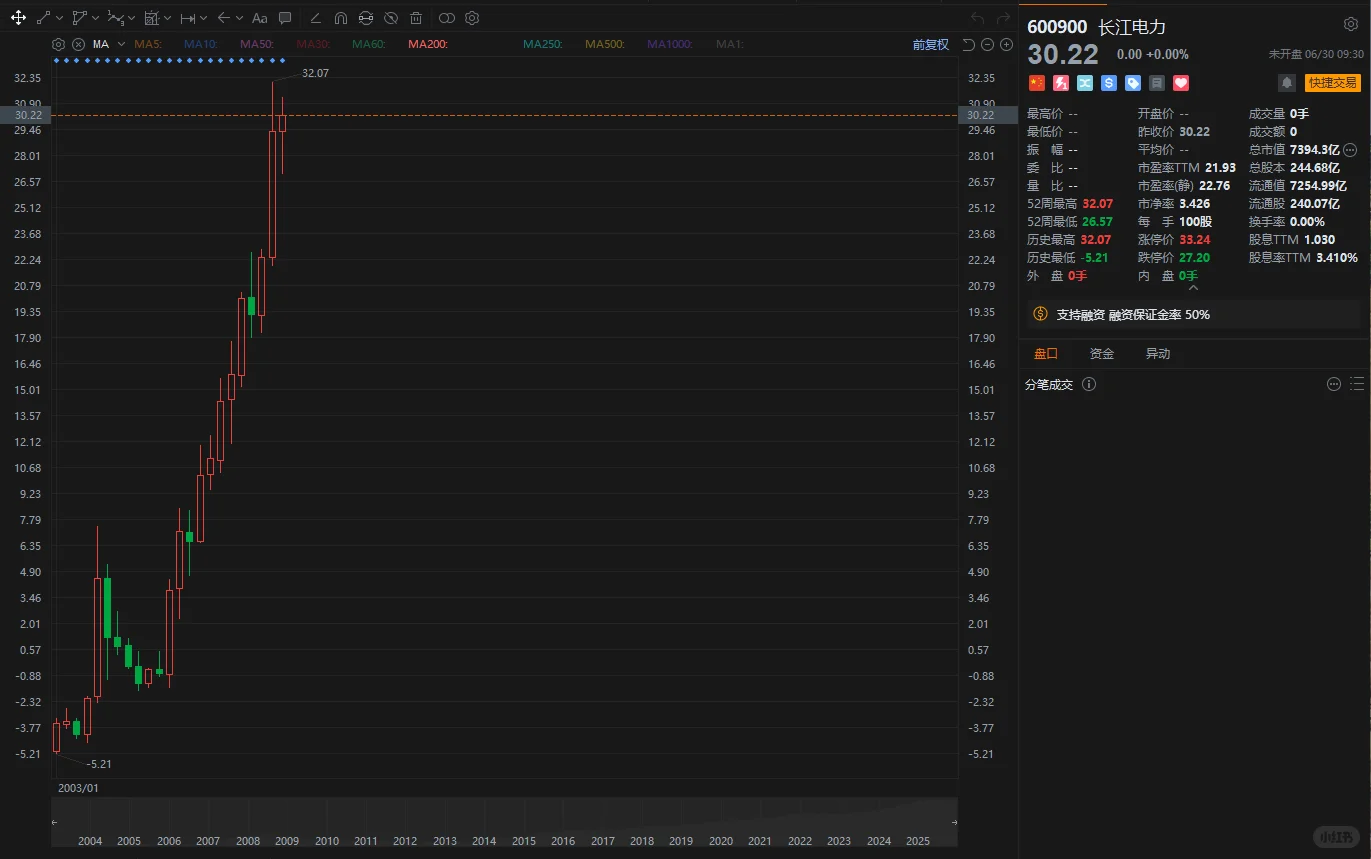Click the overlapping circles compare icon
Screen dimensions: 1371x859
[x=446, y=18]
